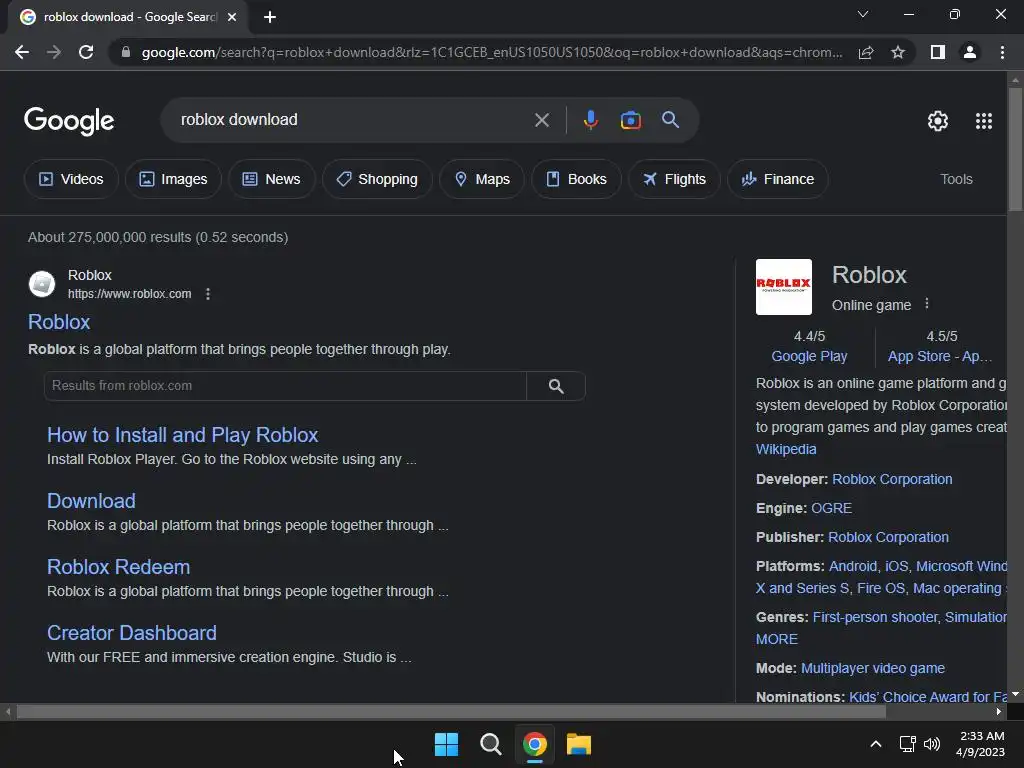The height and width of the screenshot is (768, 1024).
Task: Open the App Store rating link
Action: (x=939, y=357)
